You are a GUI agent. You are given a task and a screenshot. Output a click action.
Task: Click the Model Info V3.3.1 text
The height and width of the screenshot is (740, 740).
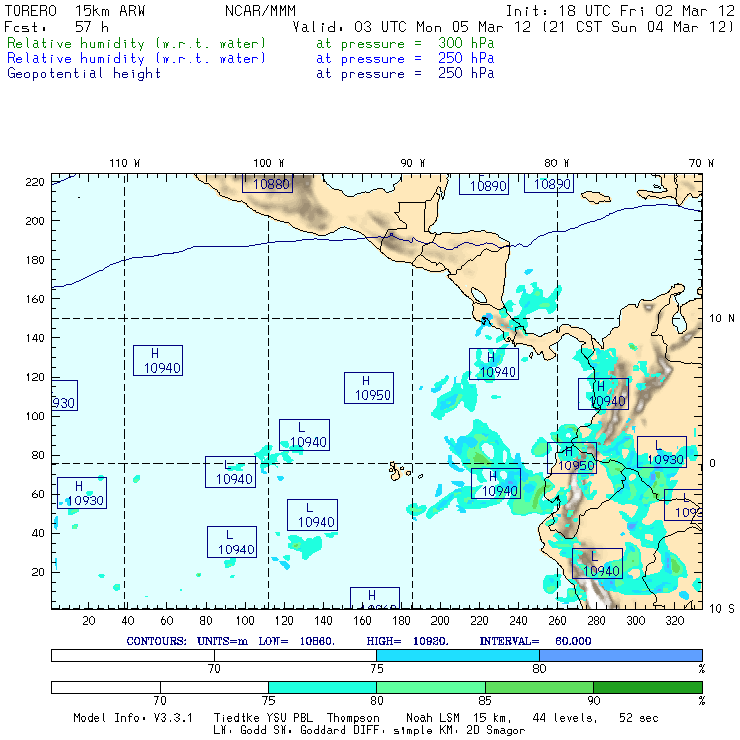click(x=136, y=718)
